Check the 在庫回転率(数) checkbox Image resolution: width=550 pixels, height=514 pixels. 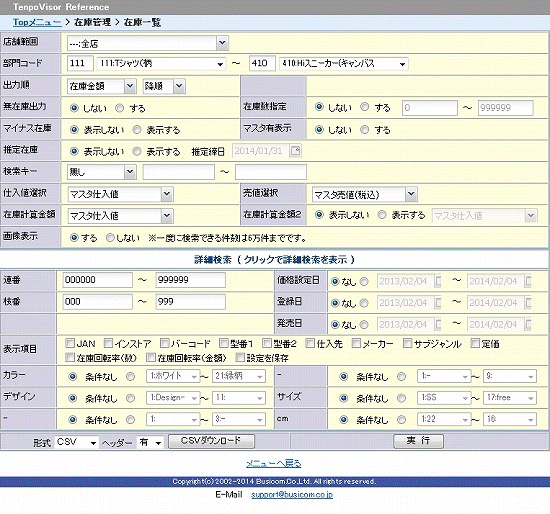pos(70,358)
